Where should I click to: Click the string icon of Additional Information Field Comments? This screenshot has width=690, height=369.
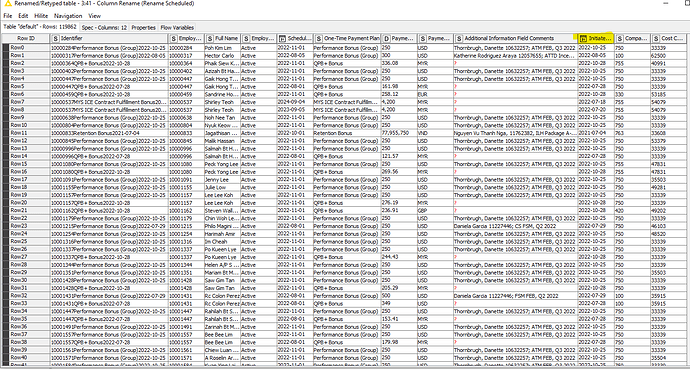459,39
